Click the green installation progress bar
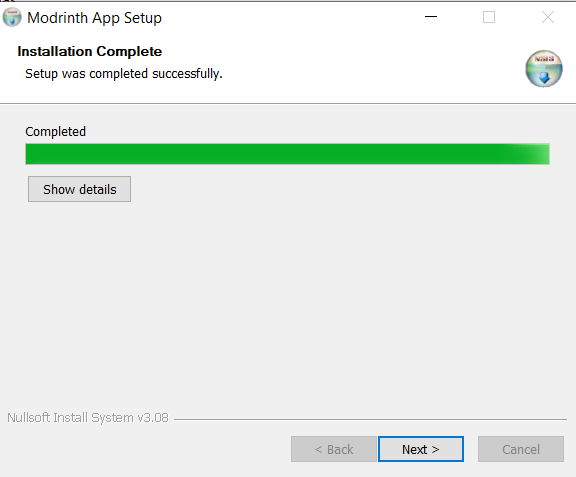 [287, 154]
